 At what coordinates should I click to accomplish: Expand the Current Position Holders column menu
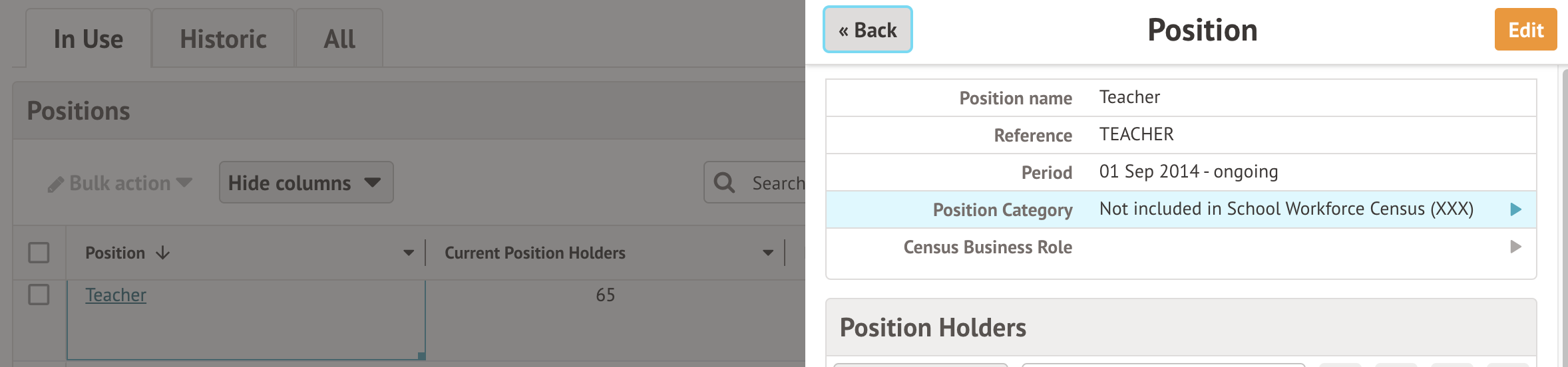tap(768, 253)
